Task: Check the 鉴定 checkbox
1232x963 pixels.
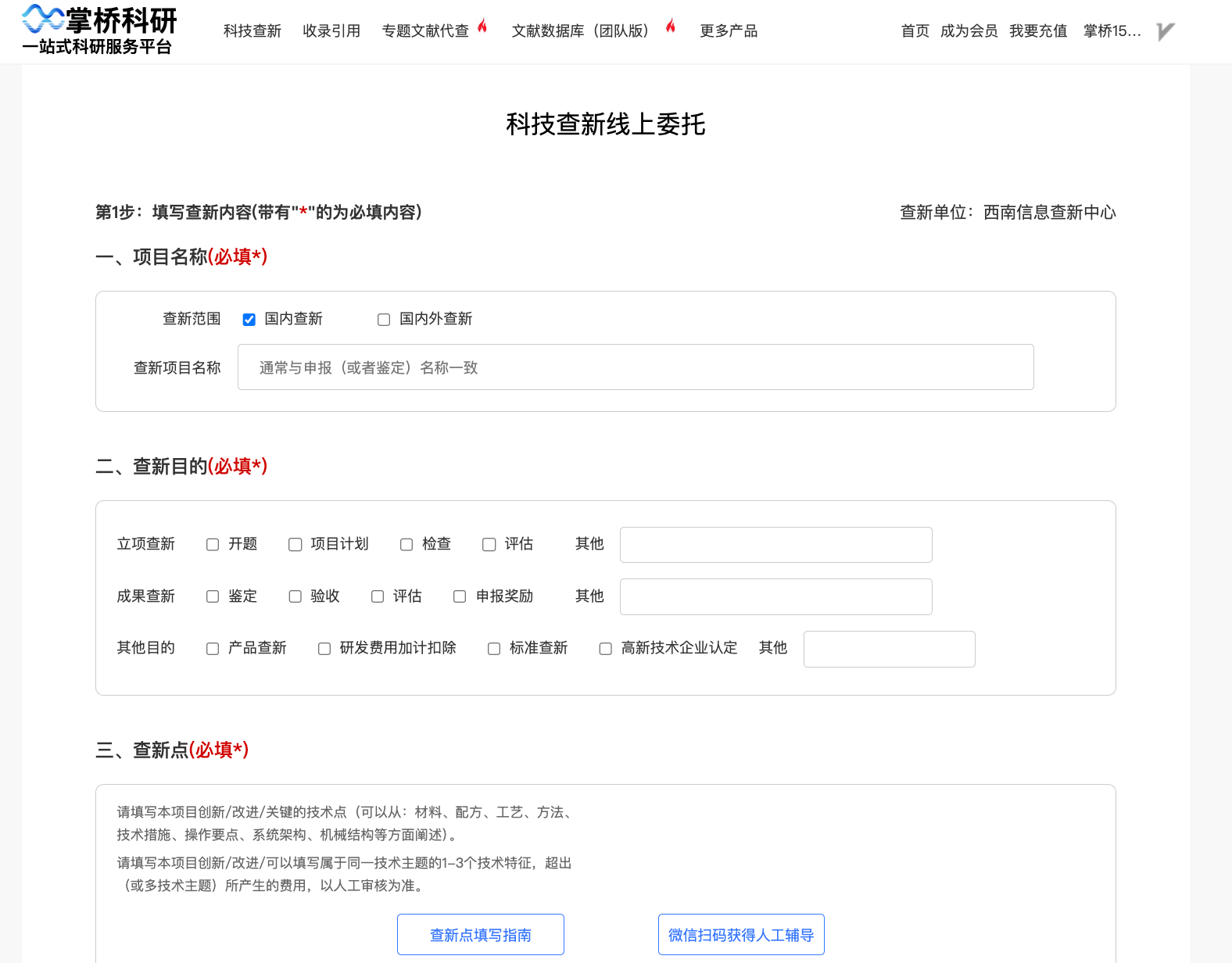Action: (x=213, y=596)
